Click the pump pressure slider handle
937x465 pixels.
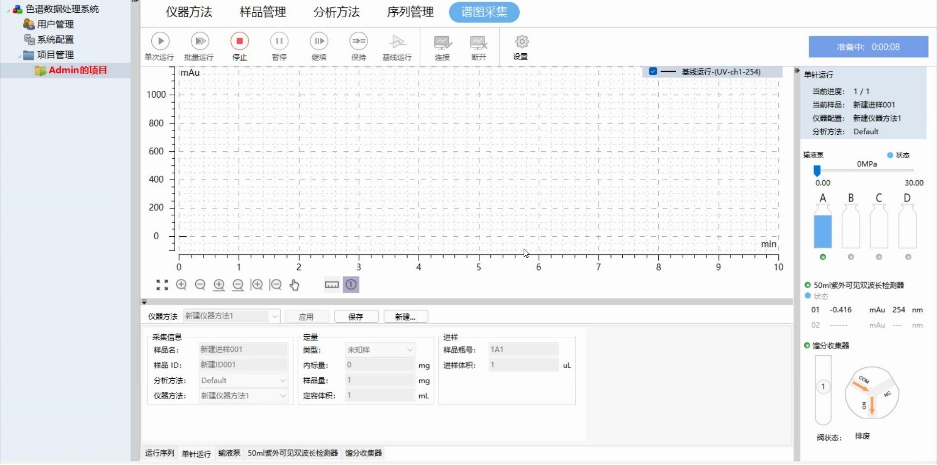point(817,172)
